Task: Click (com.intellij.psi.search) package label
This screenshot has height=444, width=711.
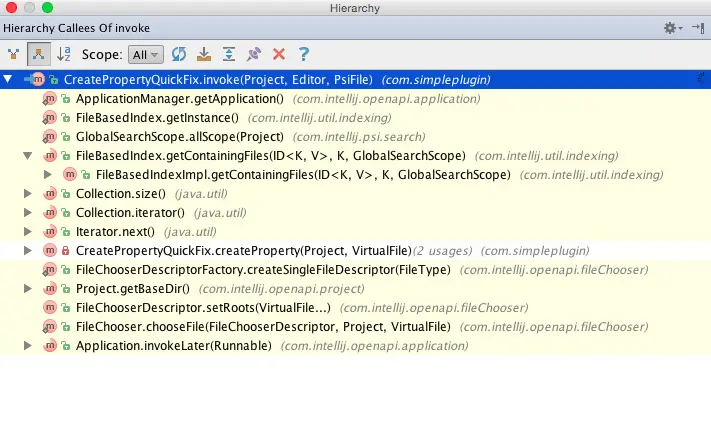Action: [359, 137]
